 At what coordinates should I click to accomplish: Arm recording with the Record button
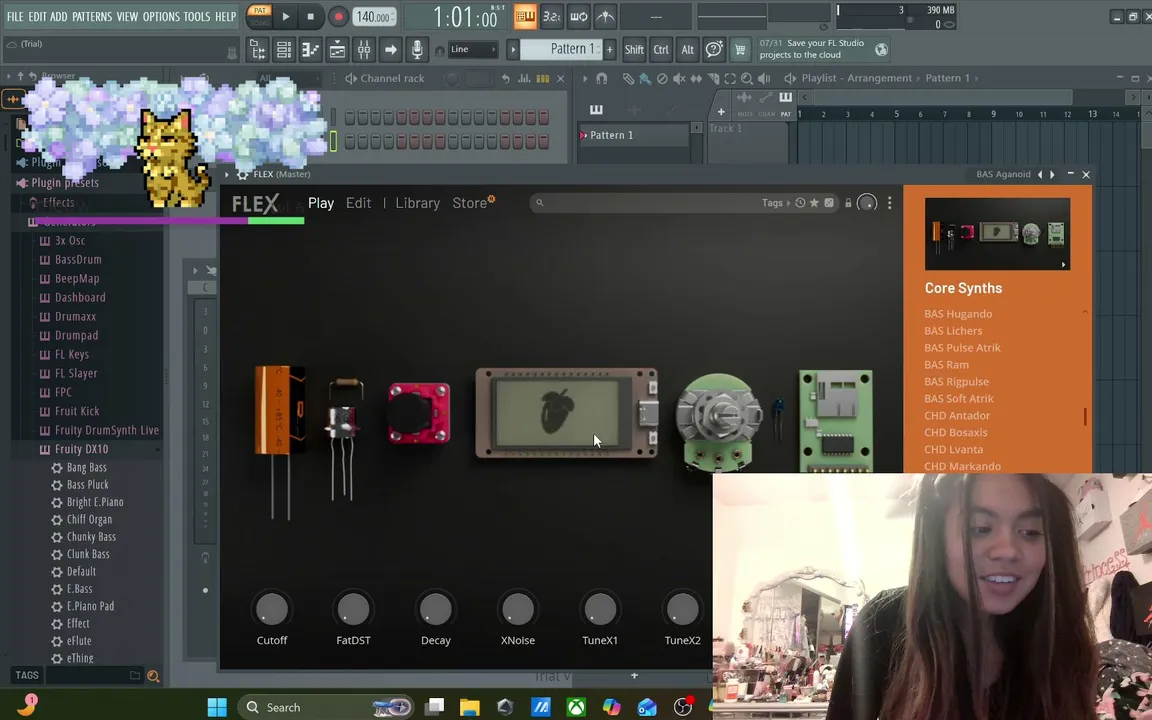click(x=338, y=16)
